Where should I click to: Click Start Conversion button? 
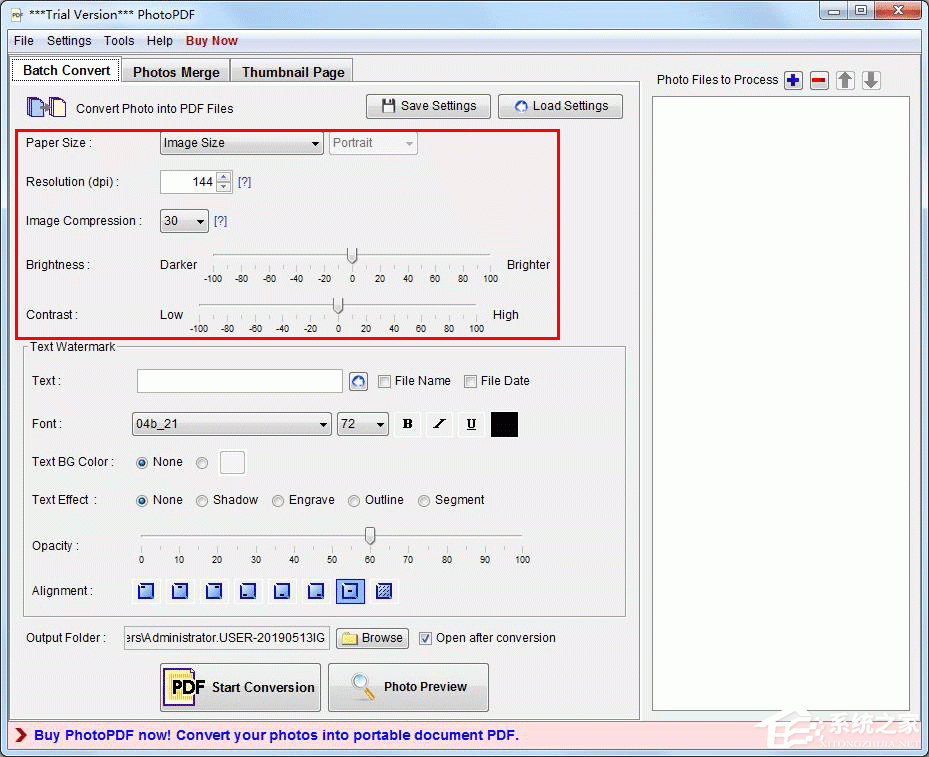[x=241, y=687]
